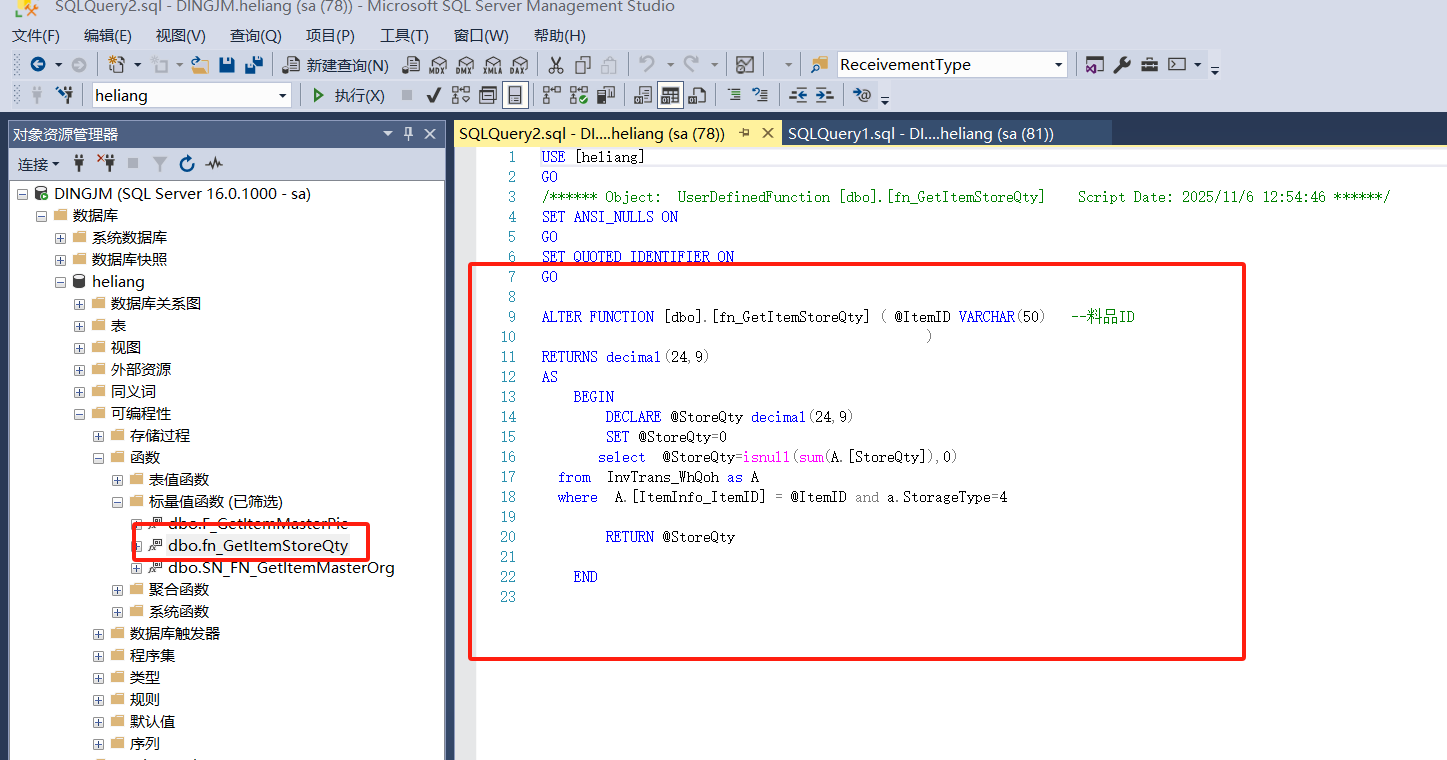1447x760 pixels.
Task: Expand the 数据库触发器 folder
Action: point(98,633)
